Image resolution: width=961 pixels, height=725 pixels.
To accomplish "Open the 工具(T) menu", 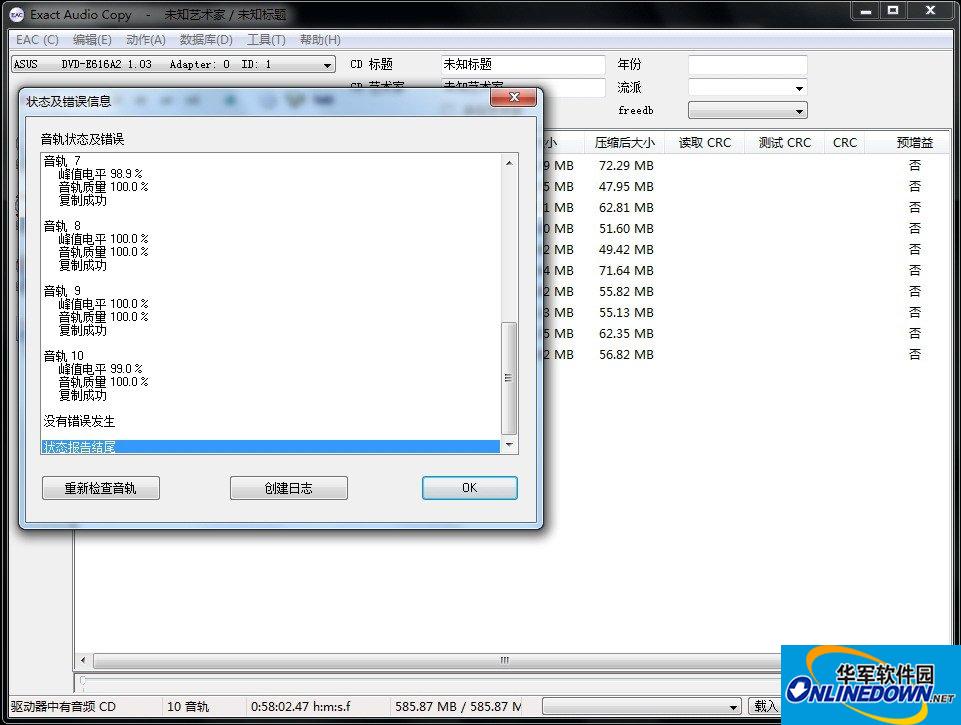I will pos(266,40).
